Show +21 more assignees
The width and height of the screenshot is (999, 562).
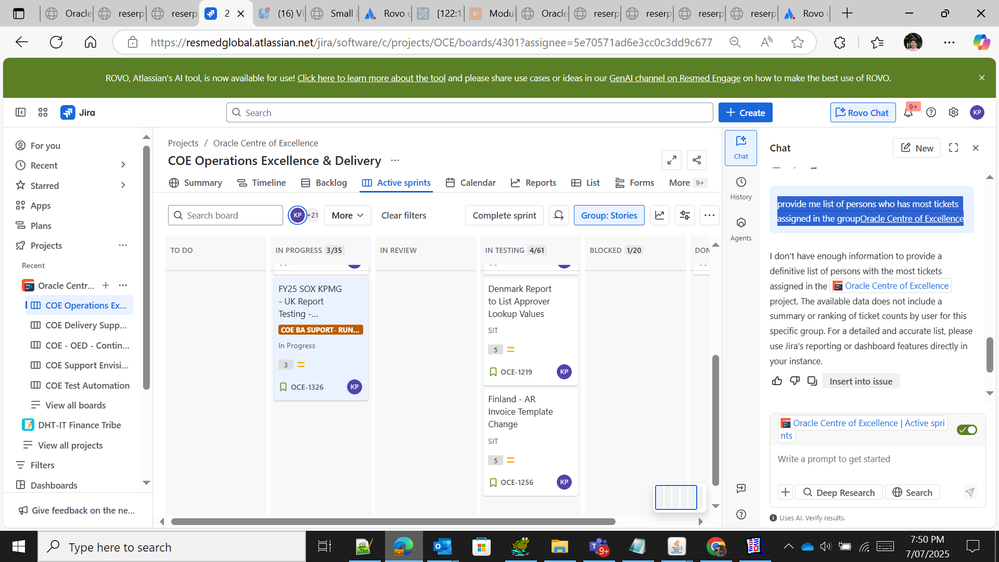313,215
